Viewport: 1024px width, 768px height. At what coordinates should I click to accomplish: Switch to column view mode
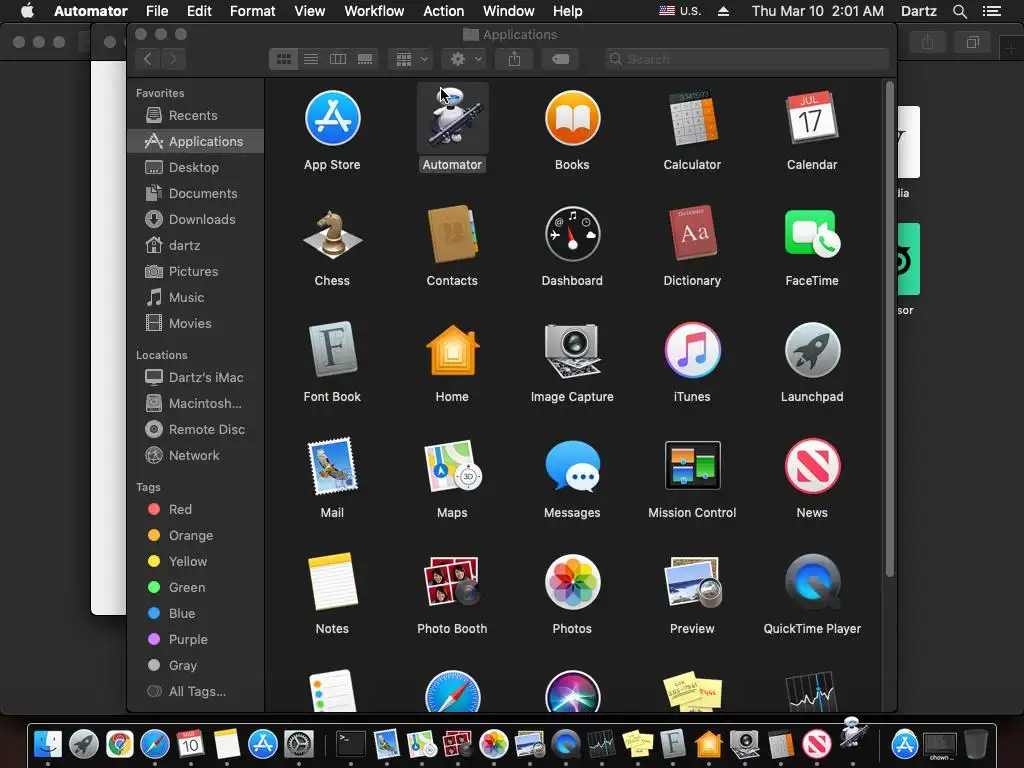coord(338,59)
